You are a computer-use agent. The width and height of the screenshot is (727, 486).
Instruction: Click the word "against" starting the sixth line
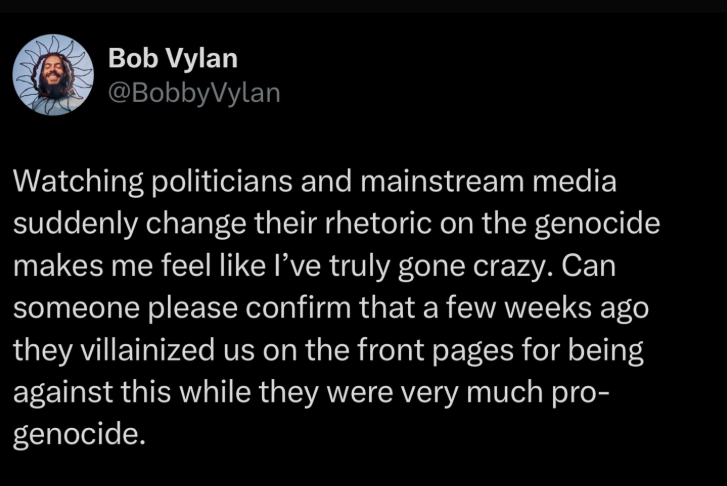63,392
